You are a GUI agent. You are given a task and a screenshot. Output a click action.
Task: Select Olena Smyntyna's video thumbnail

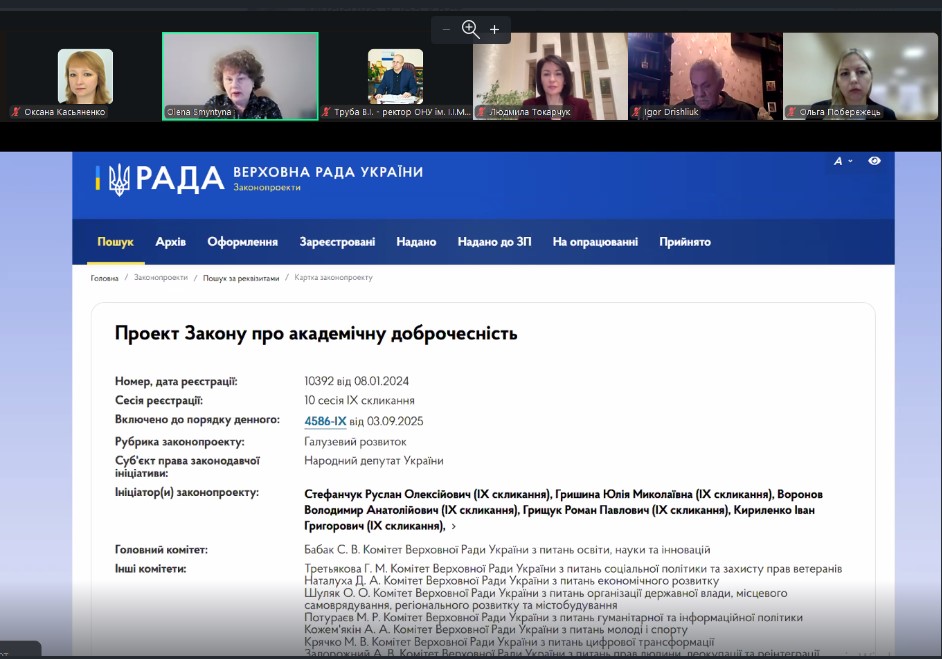point(240,75)
